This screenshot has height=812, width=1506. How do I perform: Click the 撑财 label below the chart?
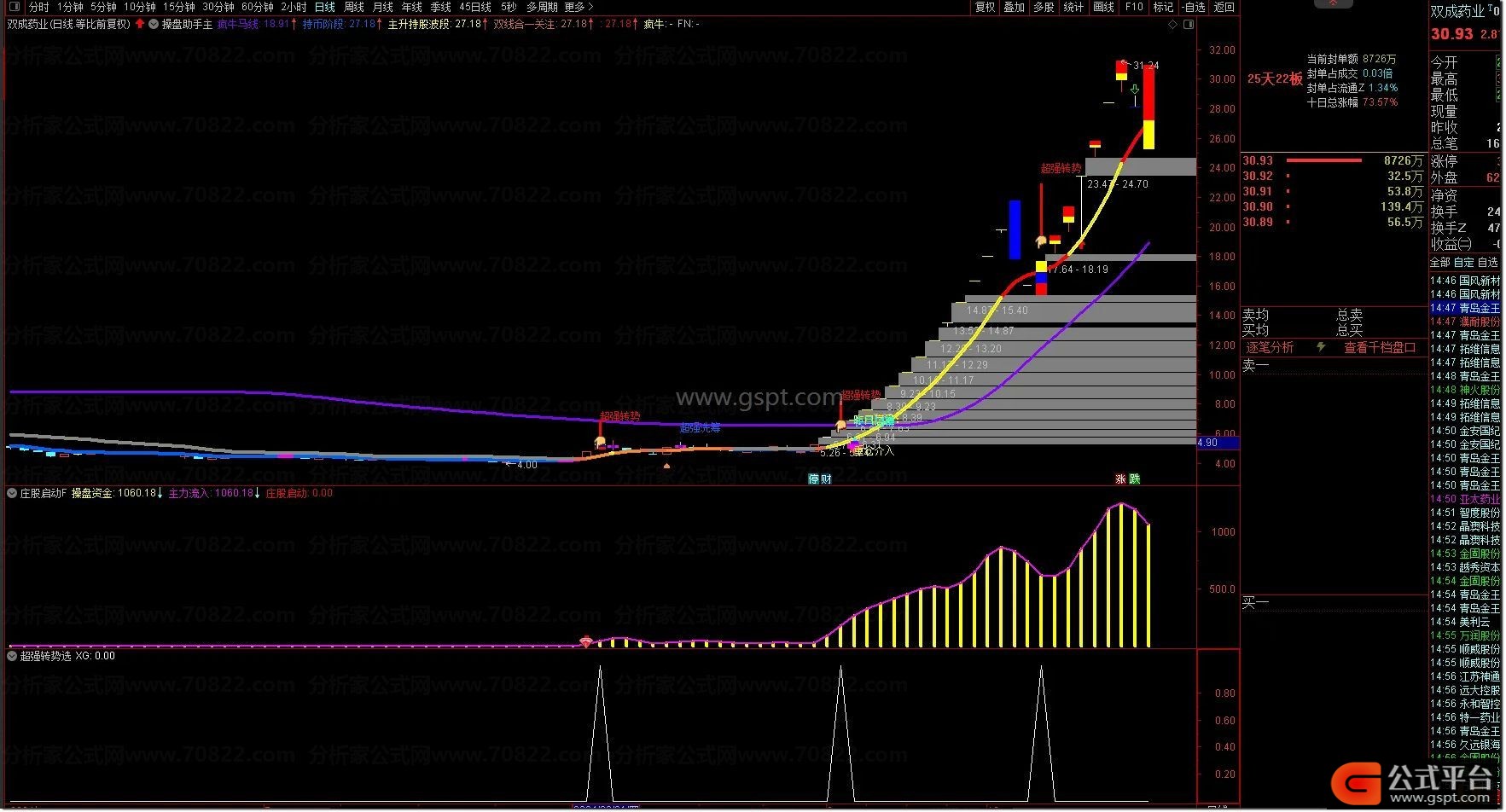pyautogui.click(x=820, y=479)
